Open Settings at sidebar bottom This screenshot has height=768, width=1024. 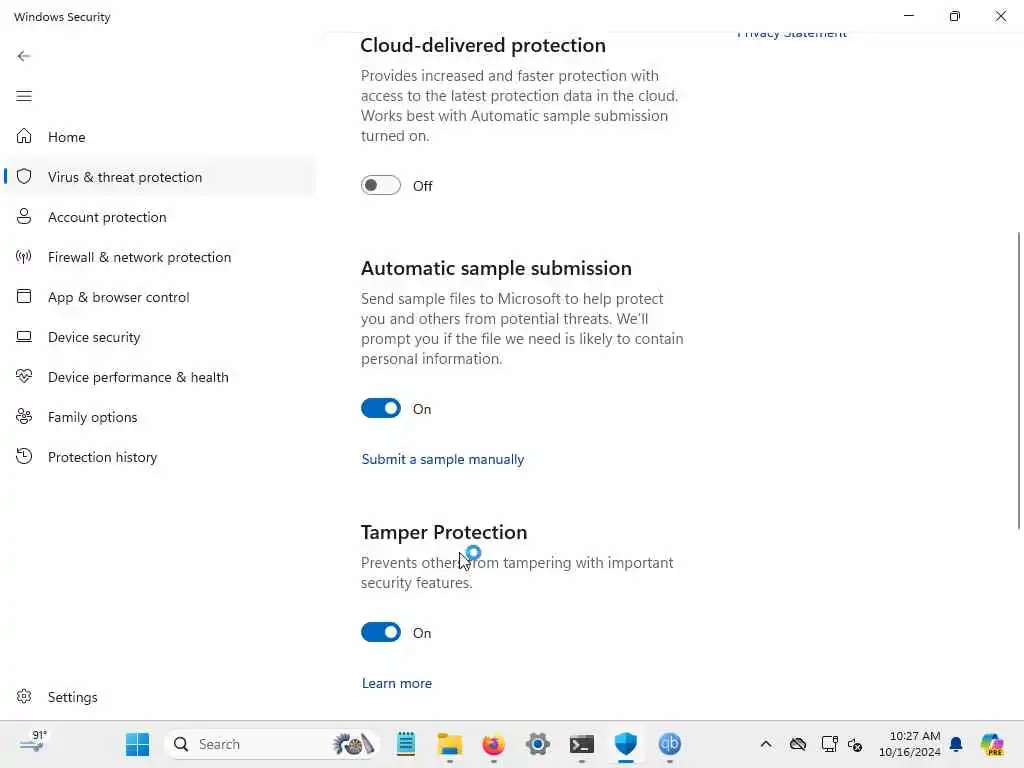click(x=160, y=697)
